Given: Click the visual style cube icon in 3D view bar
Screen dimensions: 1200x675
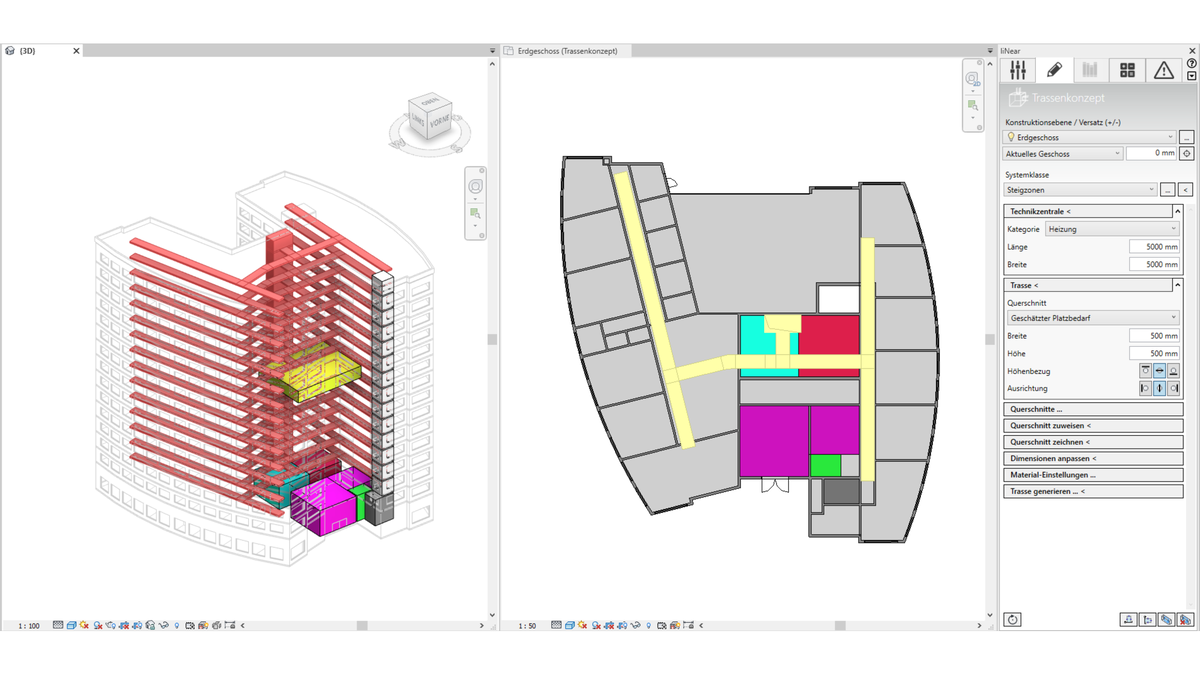Looking at the screenshot, I should coord(72,626).
